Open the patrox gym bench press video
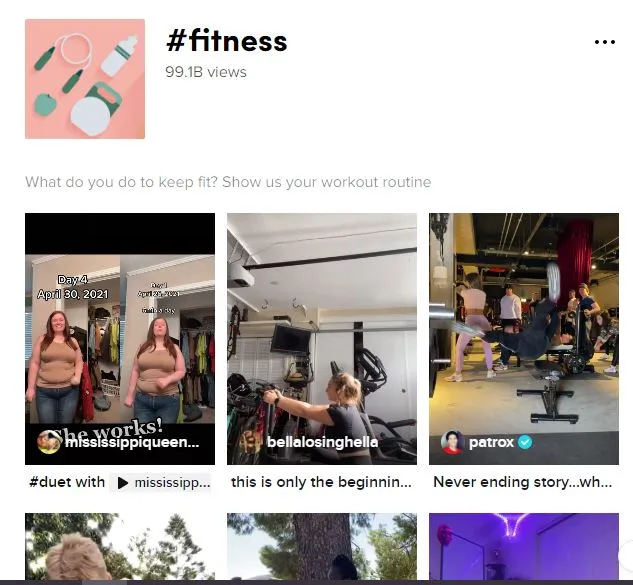633x585 pixels. click(x=524, y=339)
